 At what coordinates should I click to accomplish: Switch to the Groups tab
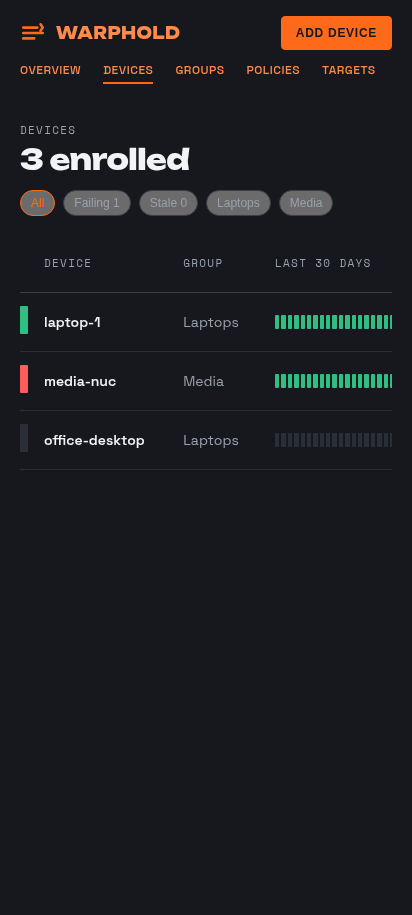tap(200, 70)
